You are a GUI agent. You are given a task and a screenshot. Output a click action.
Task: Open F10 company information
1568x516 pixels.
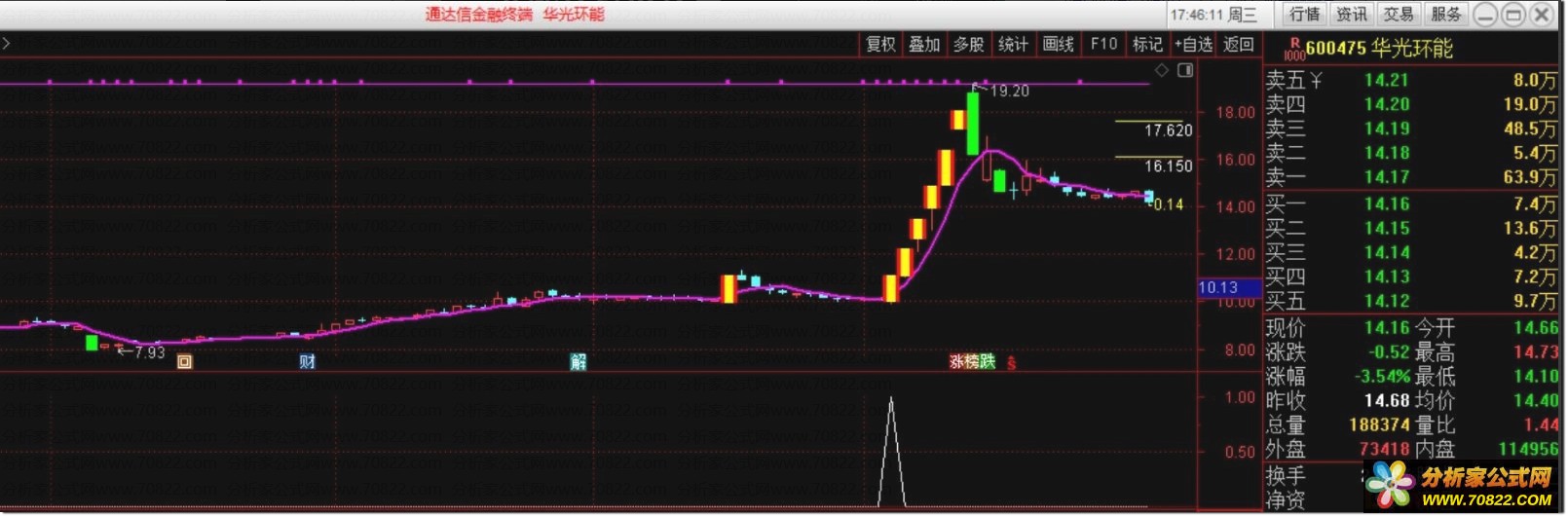tap(1103, 44)
